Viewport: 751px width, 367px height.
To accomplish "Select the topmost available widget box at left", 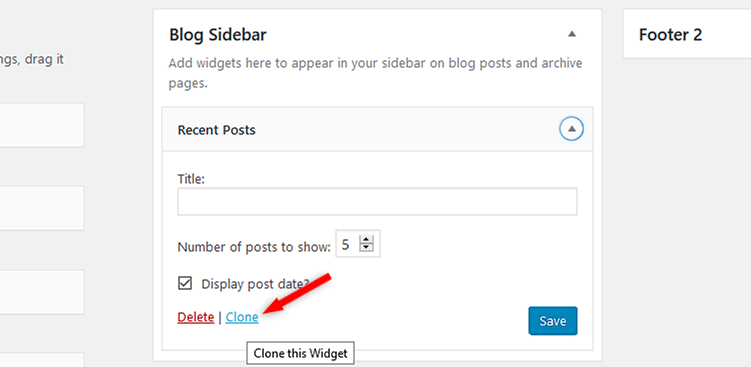I will (x=42, y=125).
